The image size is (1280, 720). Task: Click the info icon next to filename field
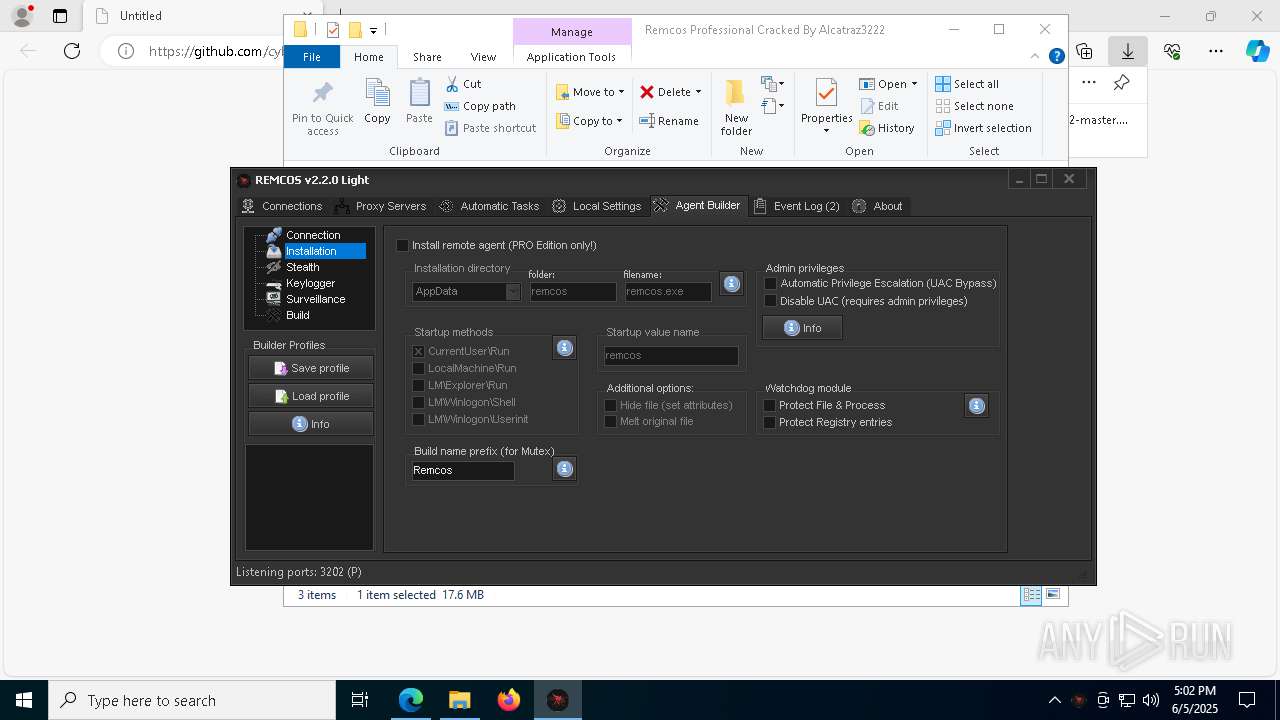(731, 284)
